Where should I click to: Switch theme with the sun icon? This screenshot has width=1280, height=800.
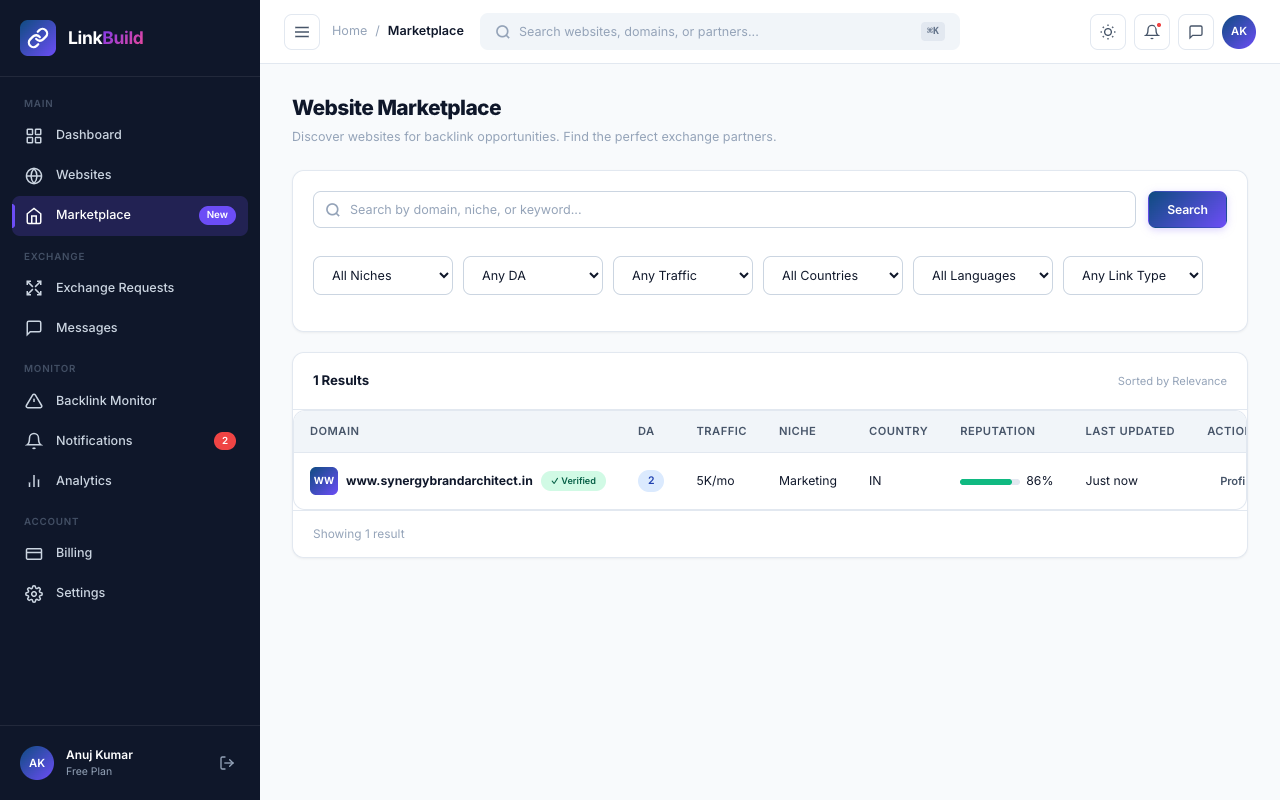(1108, 32)
